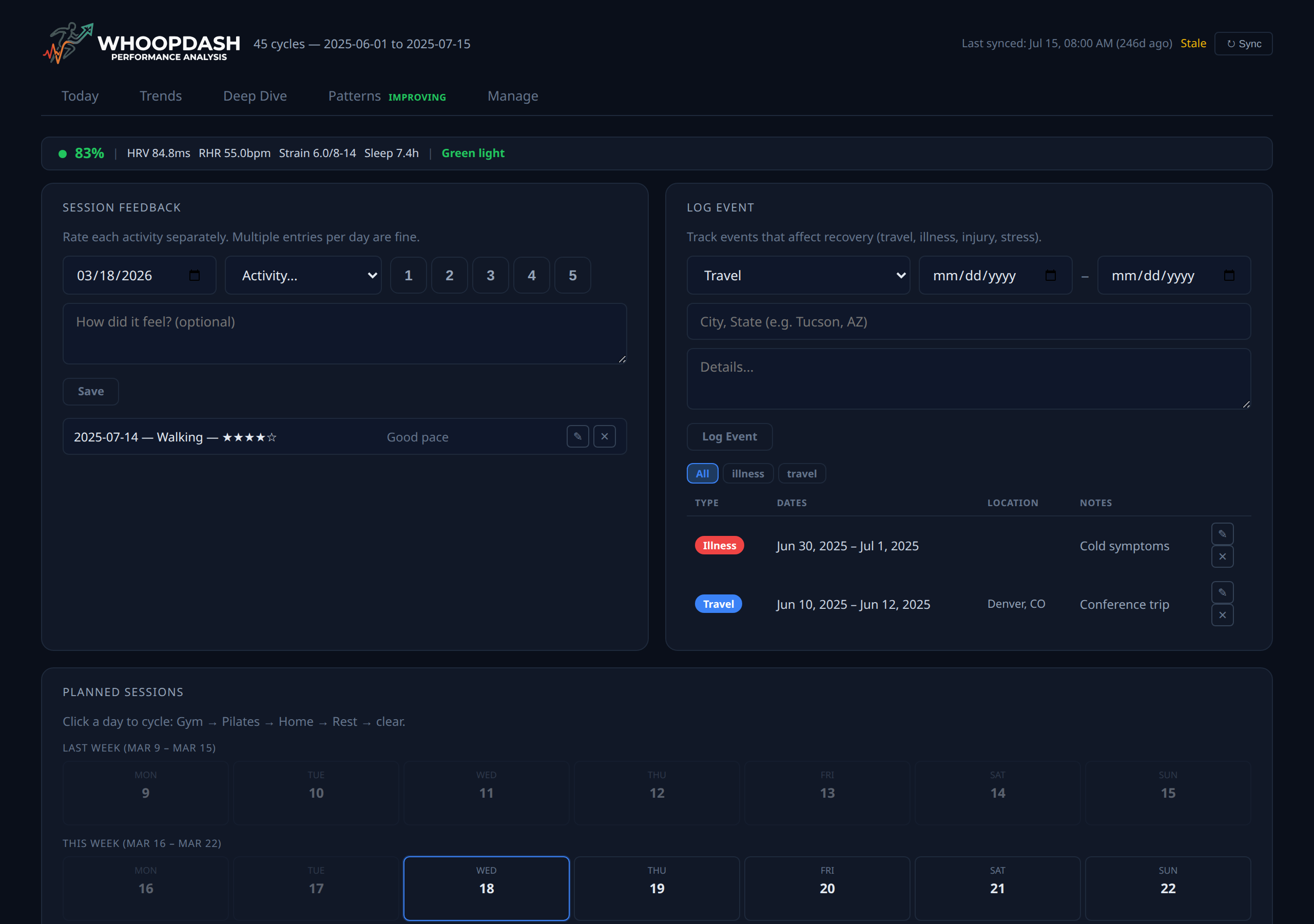Open the calendar picker on the feedback date
The width and height of the screenshot is (1314, 924).
195,275
